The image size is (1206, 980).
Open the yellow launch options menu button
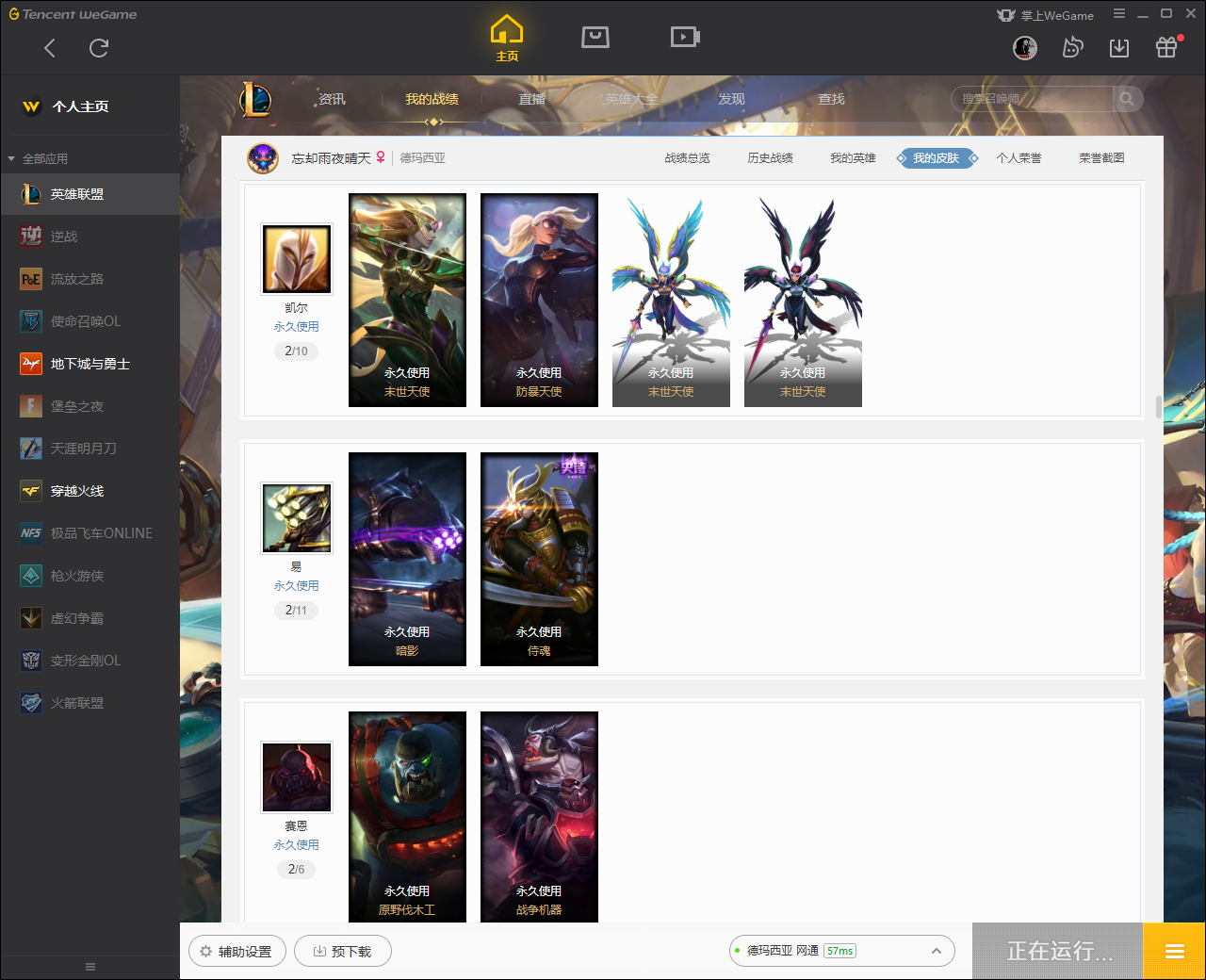pos(1175,952)
